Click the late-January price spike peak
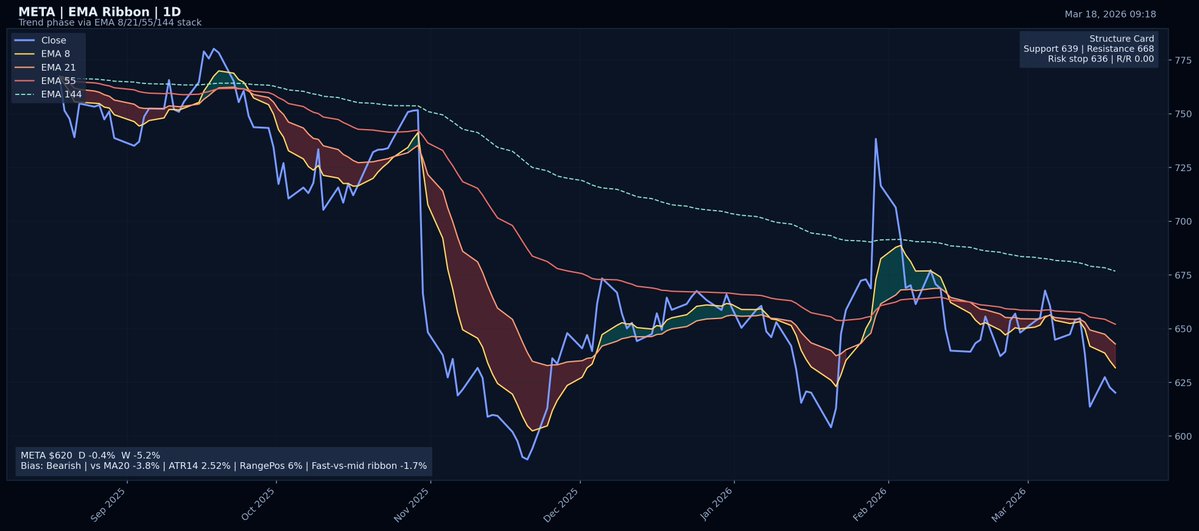This screenshot has width=1199, height=531. point(876,139)
